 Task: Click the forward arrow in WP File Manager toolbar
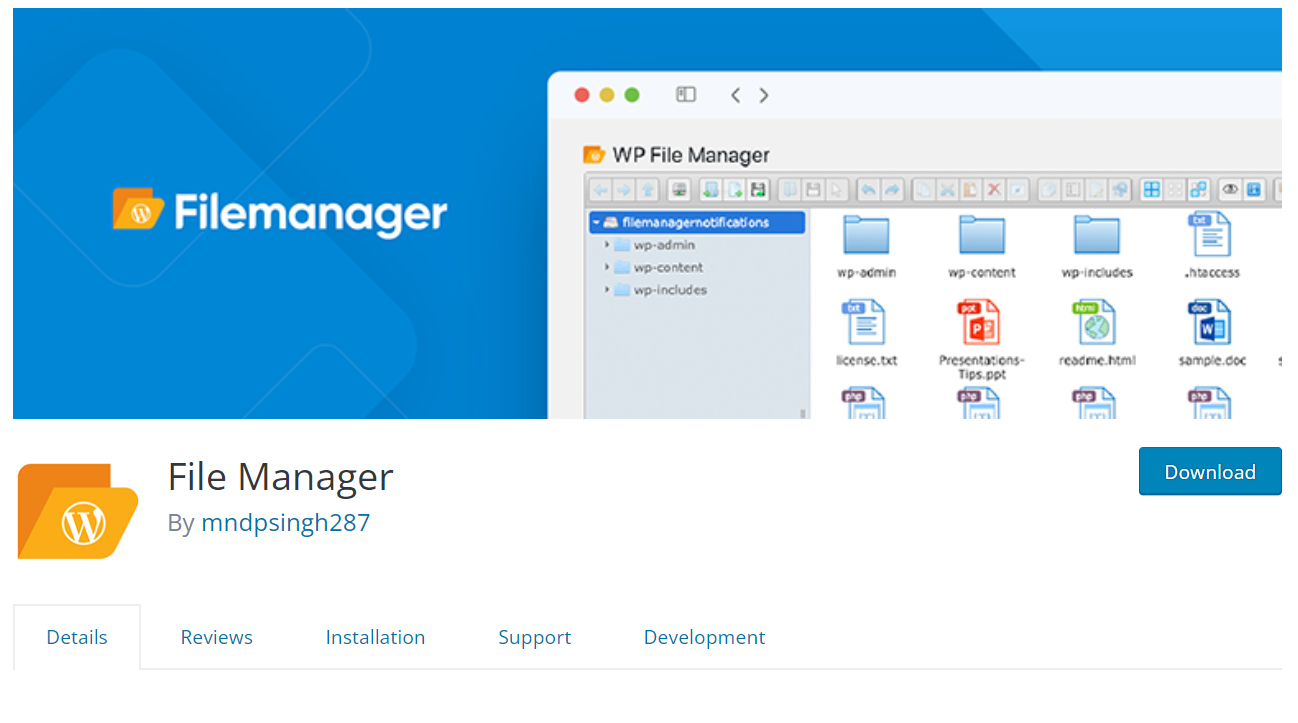(x=624, y=190)
